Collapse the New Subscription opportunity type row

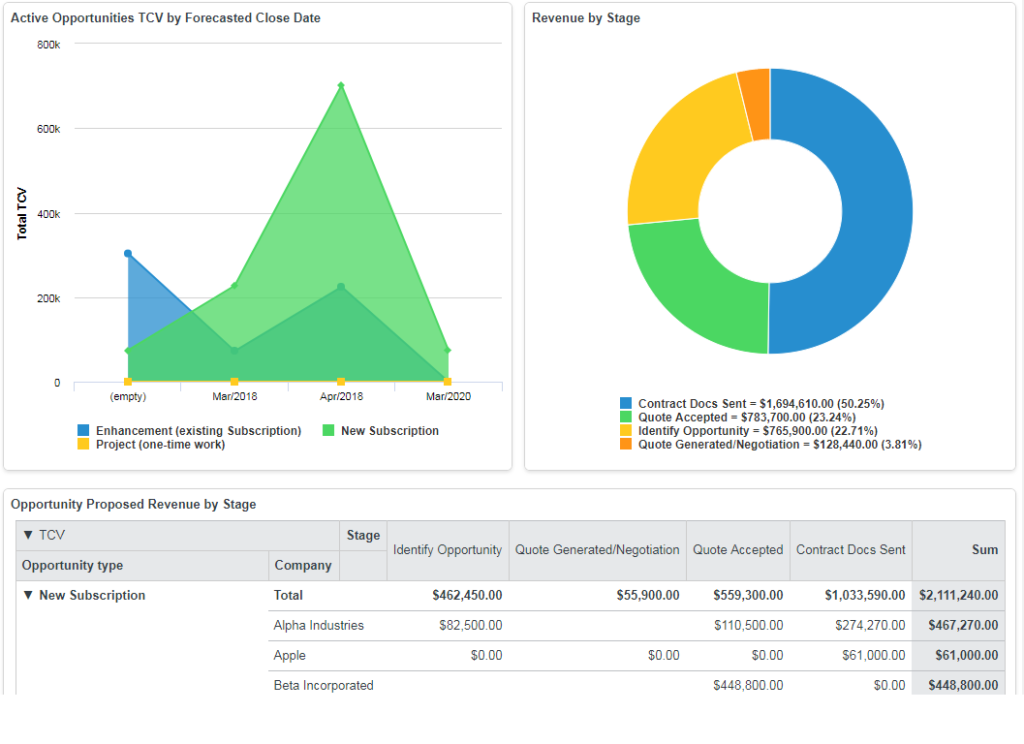click(27, 595)
